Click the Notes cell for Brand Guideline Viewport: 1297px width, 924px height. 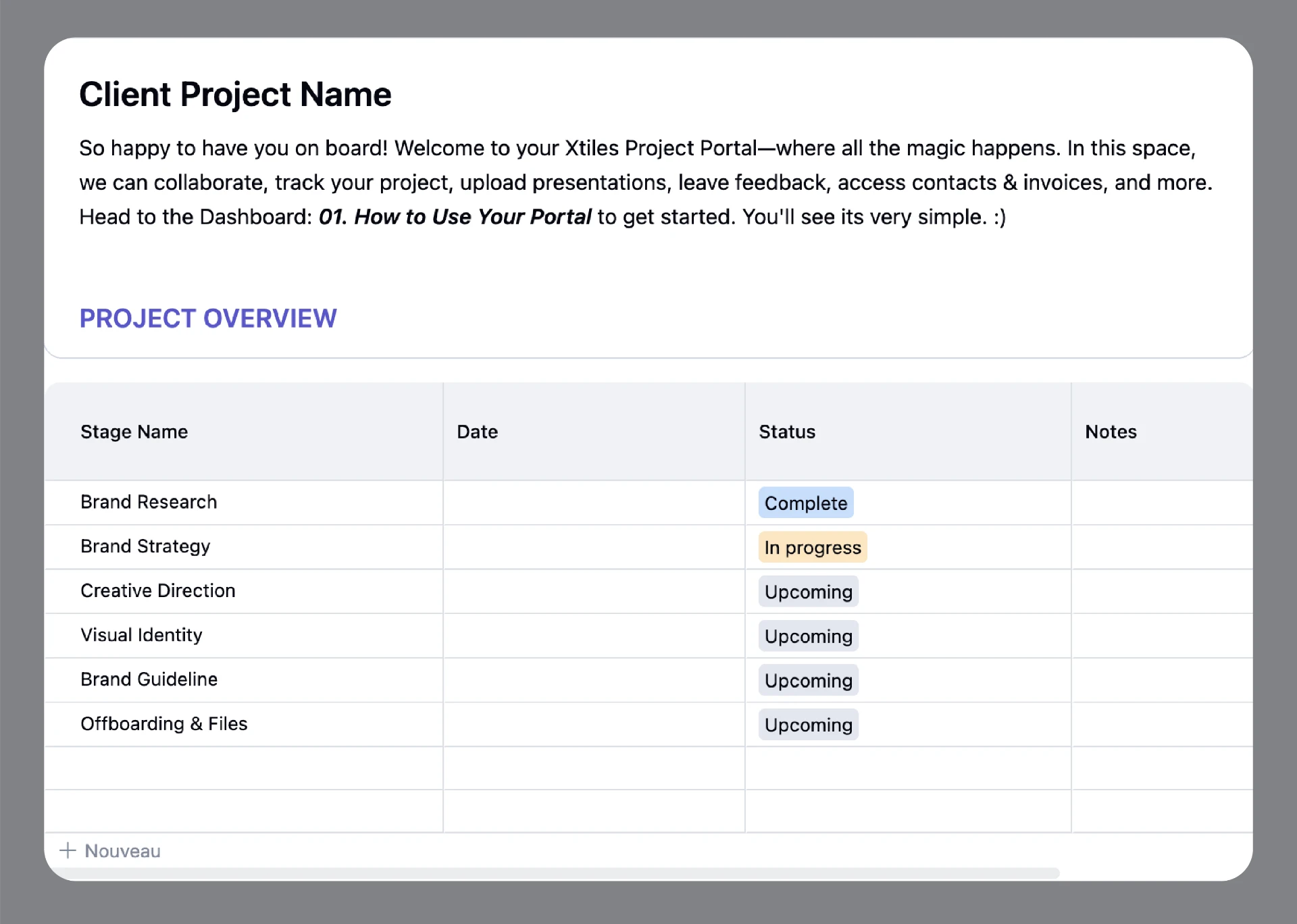coord(1162,680)
